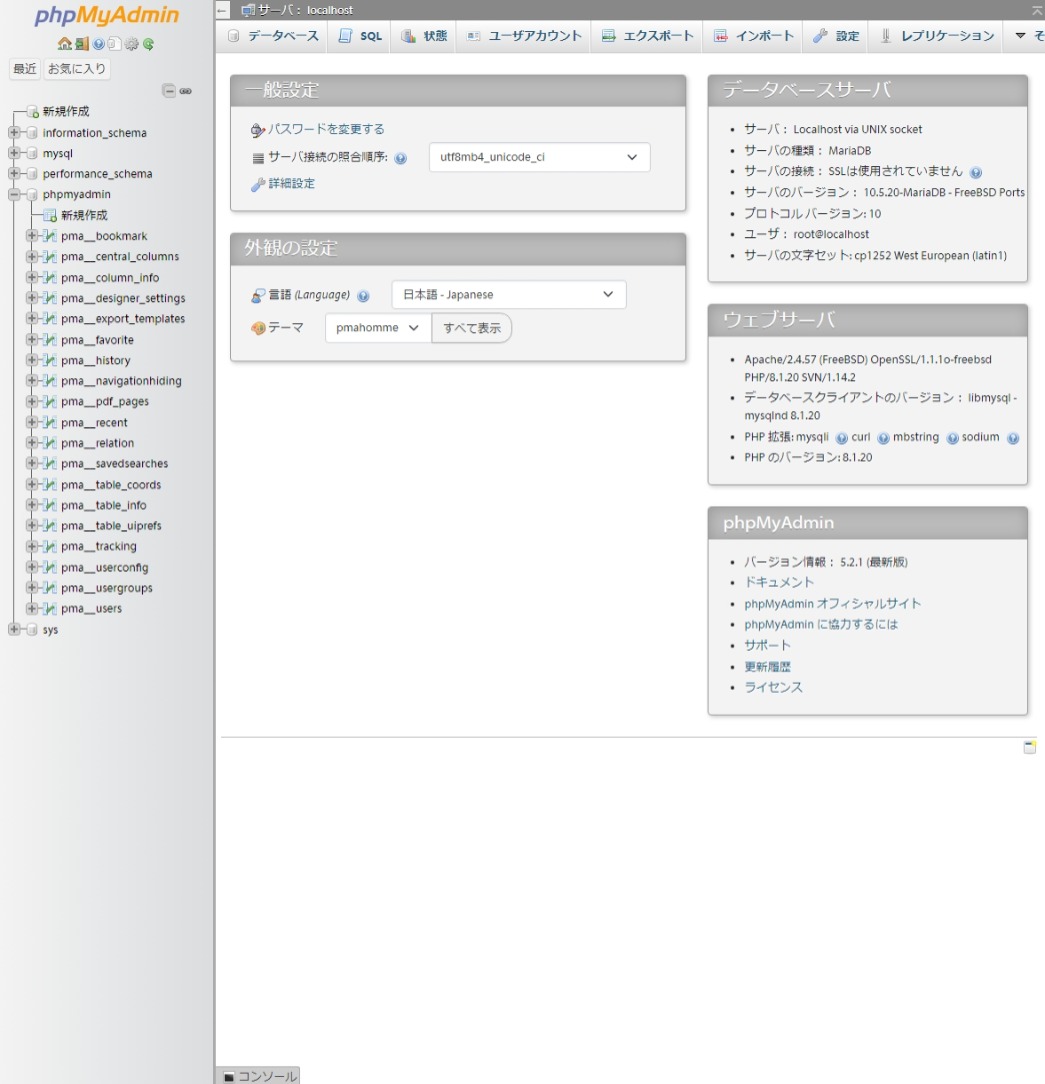Click the new table icon under phpmyadmin
The height and width of the screenshot is (1084, 1045).
pos(49,215)
